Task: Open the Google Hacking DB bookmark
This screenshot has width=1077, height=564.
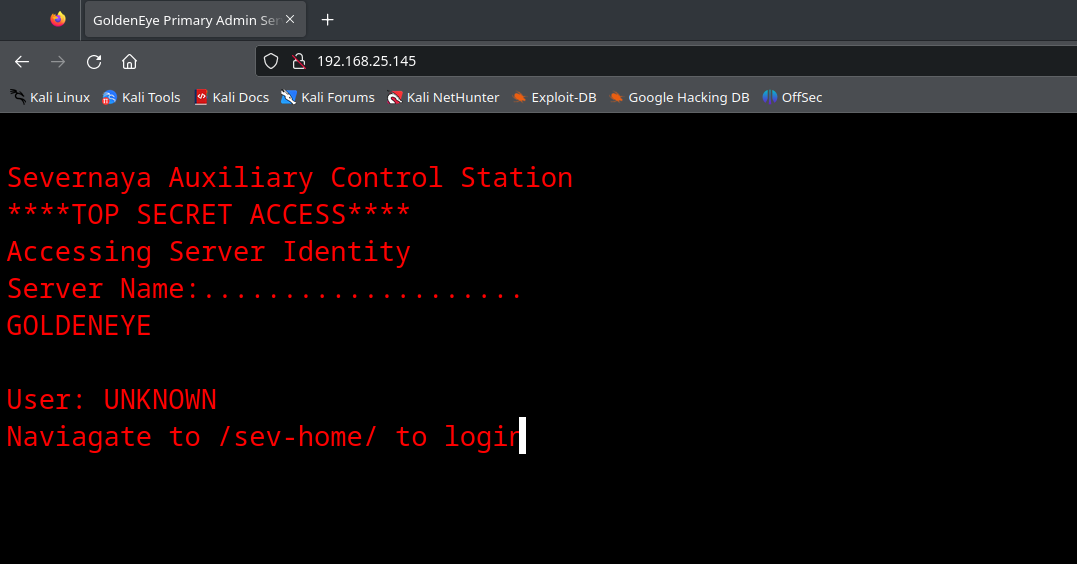Action: [x=679, y=98]
